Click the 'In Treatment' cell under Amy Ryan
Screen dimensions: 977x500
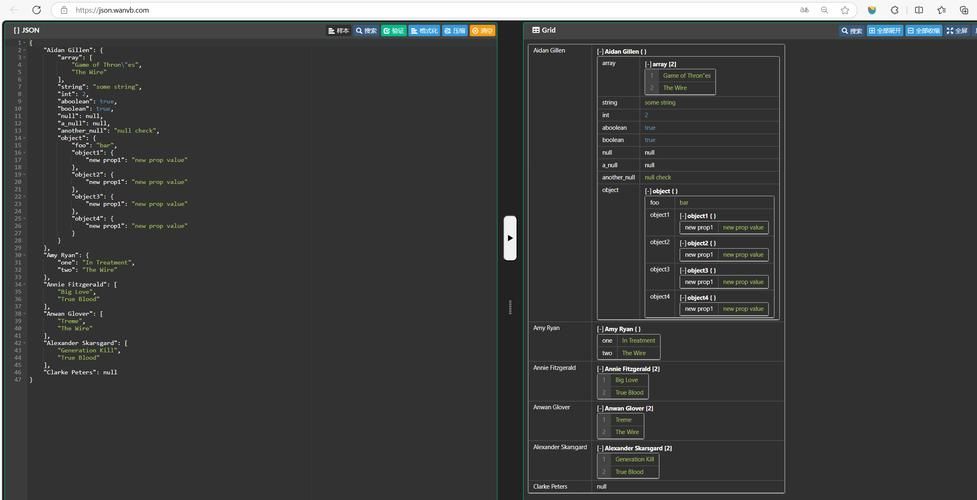639,340
